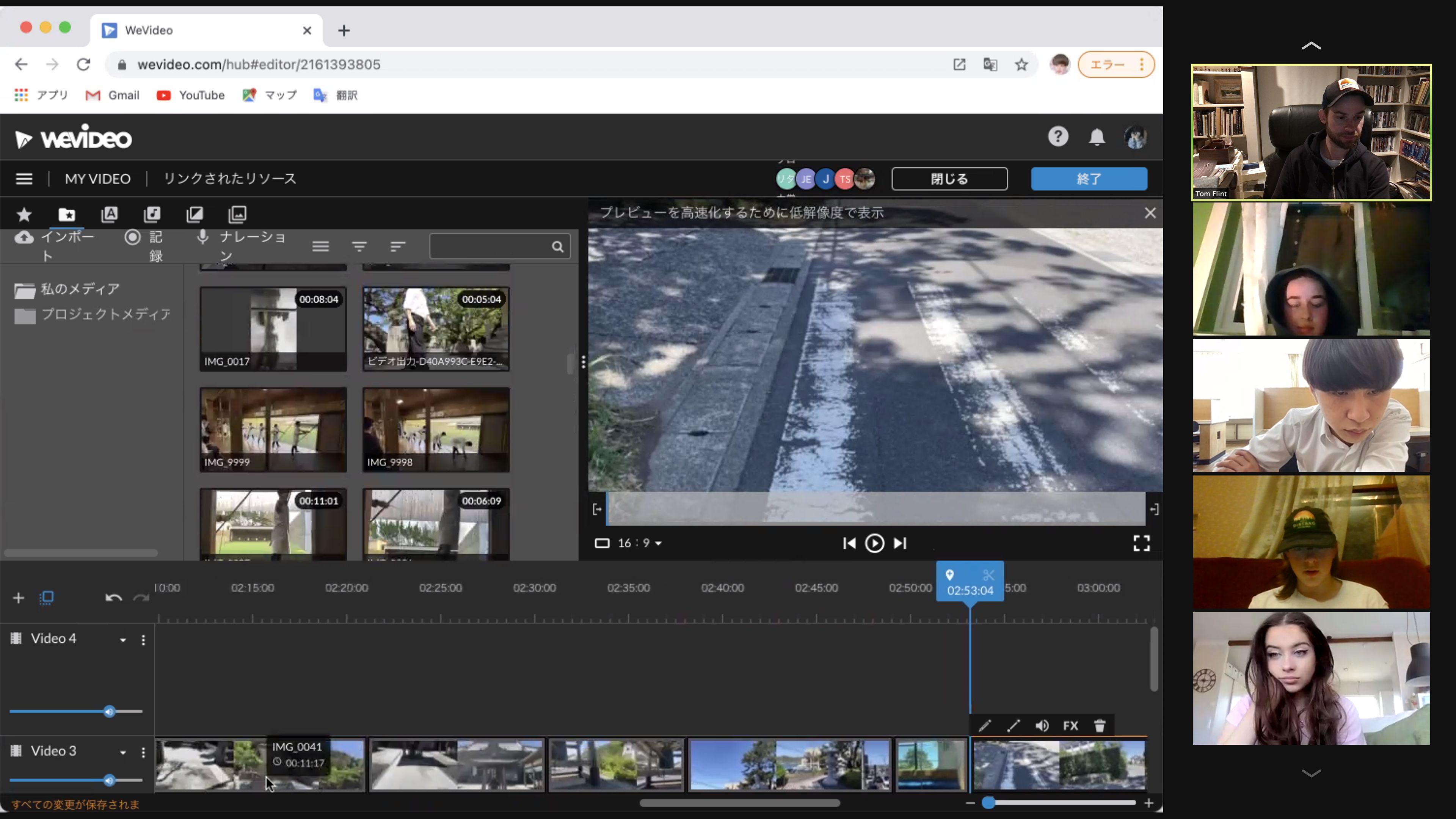
Task: Click the blue 終了 button
Action: pyautogui.click(x=1089, y=179)
